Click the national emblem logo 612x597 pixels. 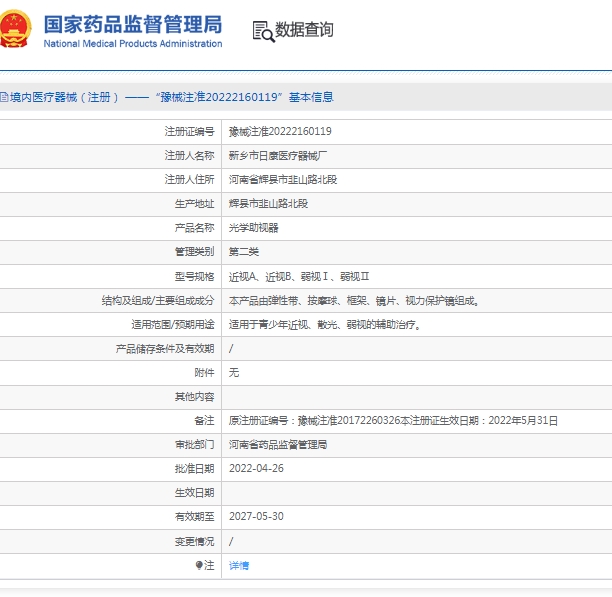15,29
